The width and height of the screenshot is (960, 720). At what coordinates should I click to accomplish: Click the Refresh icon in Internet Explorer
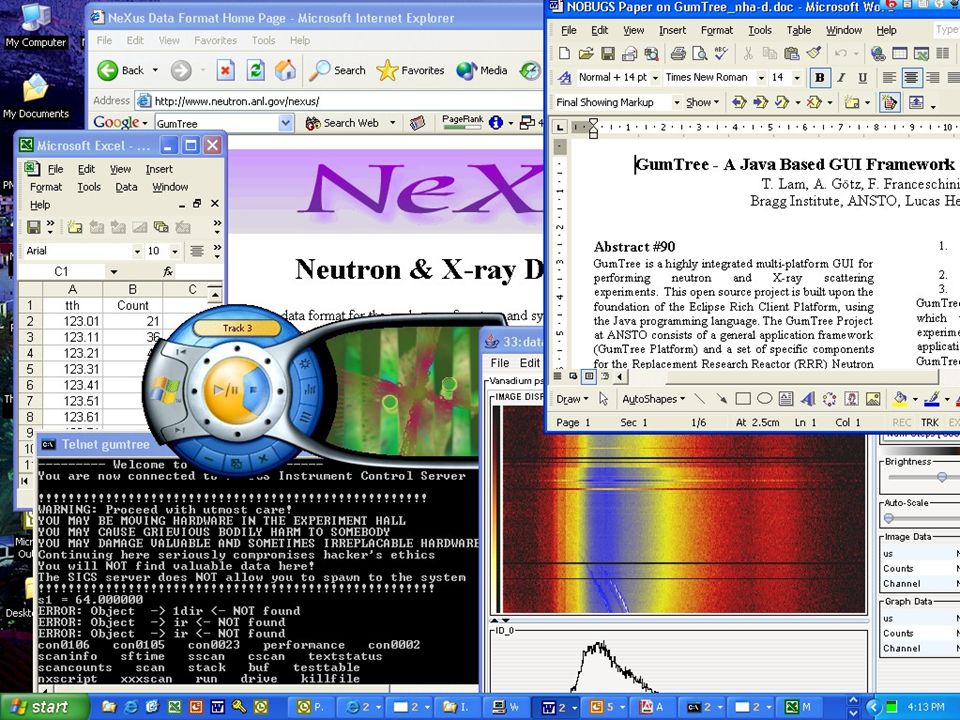click(255, 70)
